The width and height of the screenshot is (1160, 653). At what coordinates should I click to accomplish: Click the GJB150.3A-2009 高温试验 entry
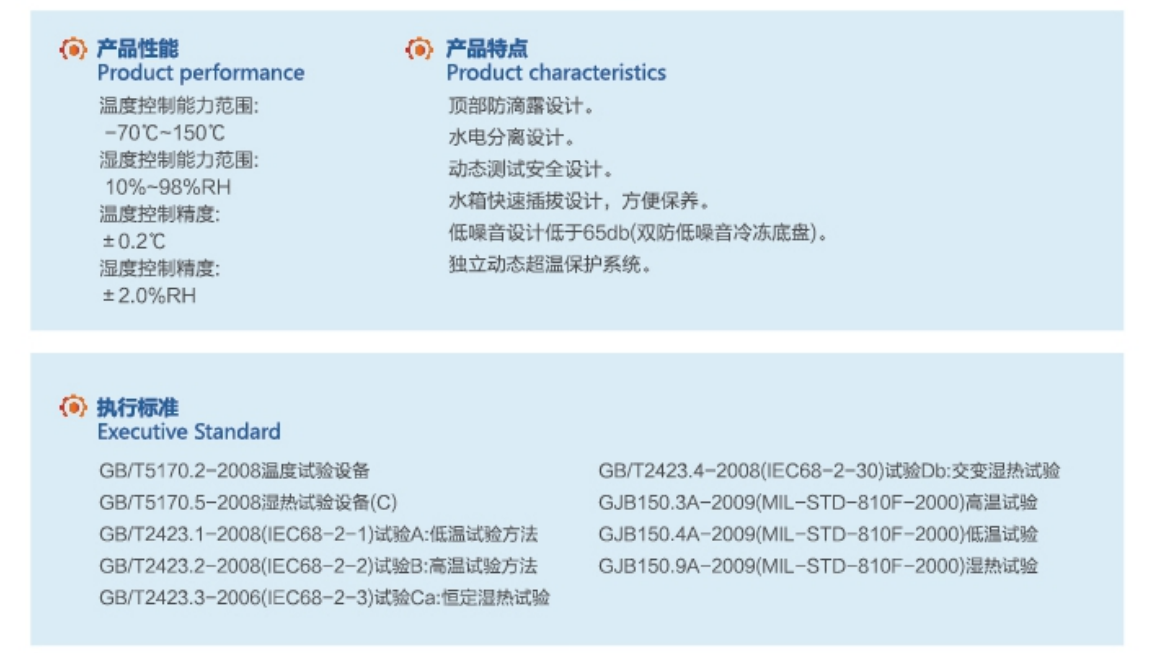[818, 503]
